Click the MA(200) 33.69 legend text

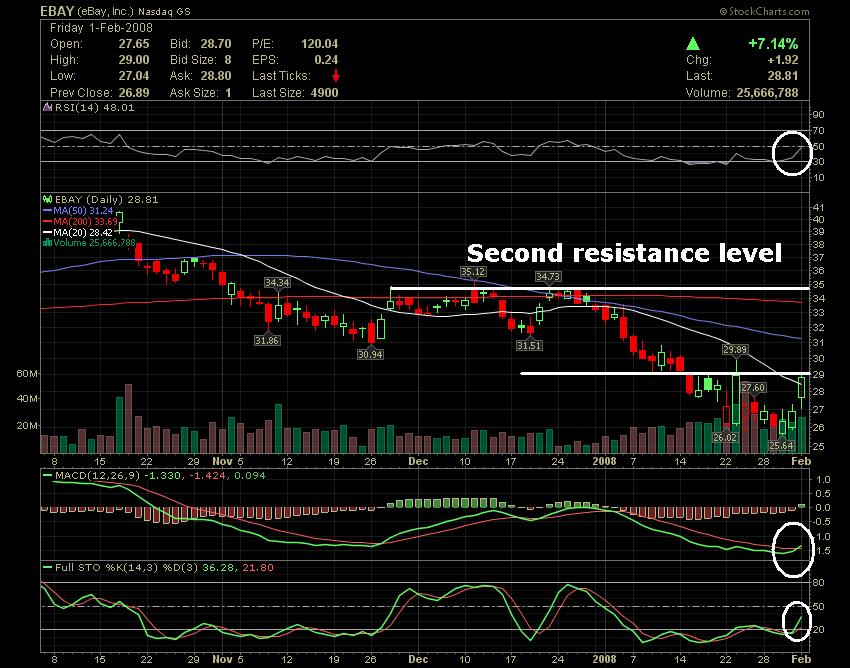coord(85,222)
